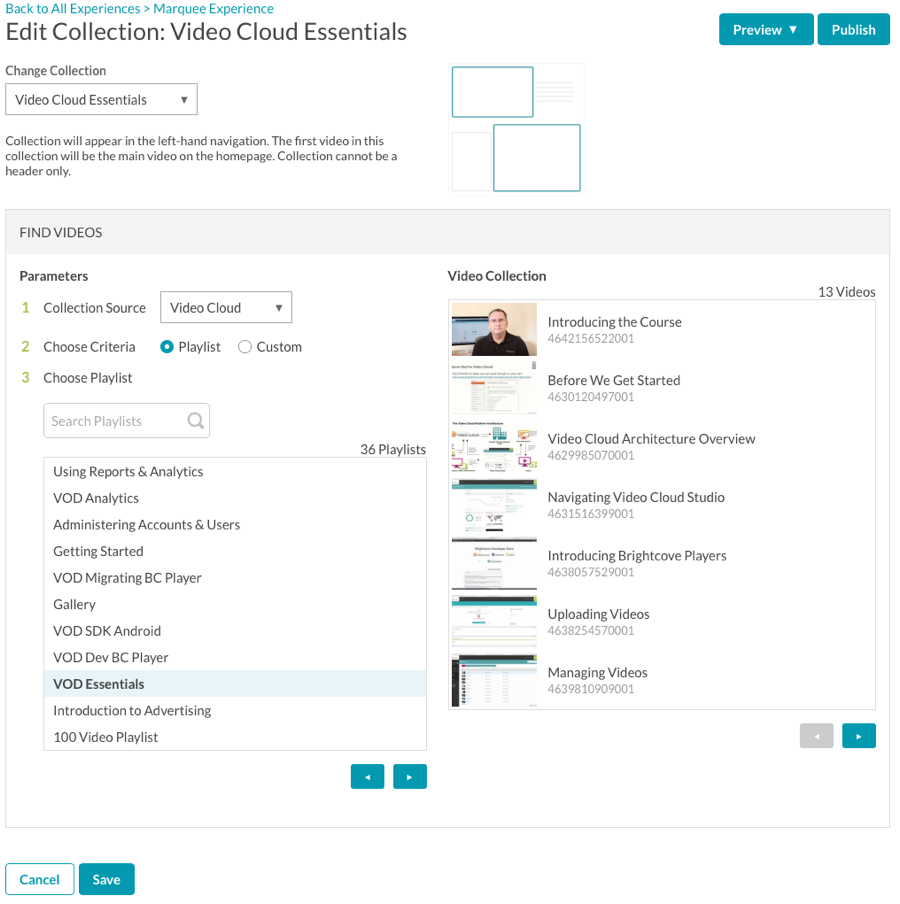Viewport: 900px width, 904px height.
Task: Click the Introducing the Course video thumbnail
Action: click(494, 329)
